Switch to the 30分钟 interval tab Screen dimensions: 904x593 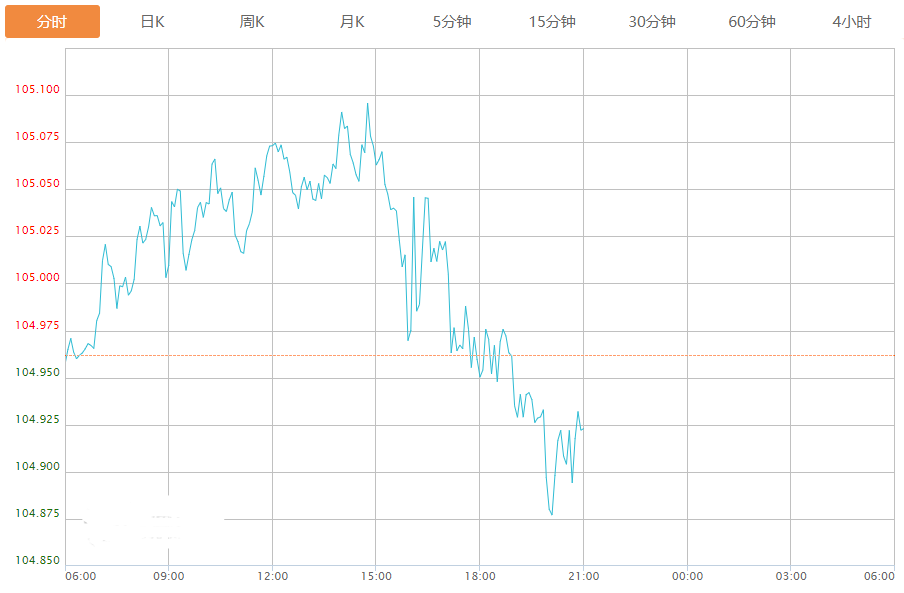tap(652, 22)
